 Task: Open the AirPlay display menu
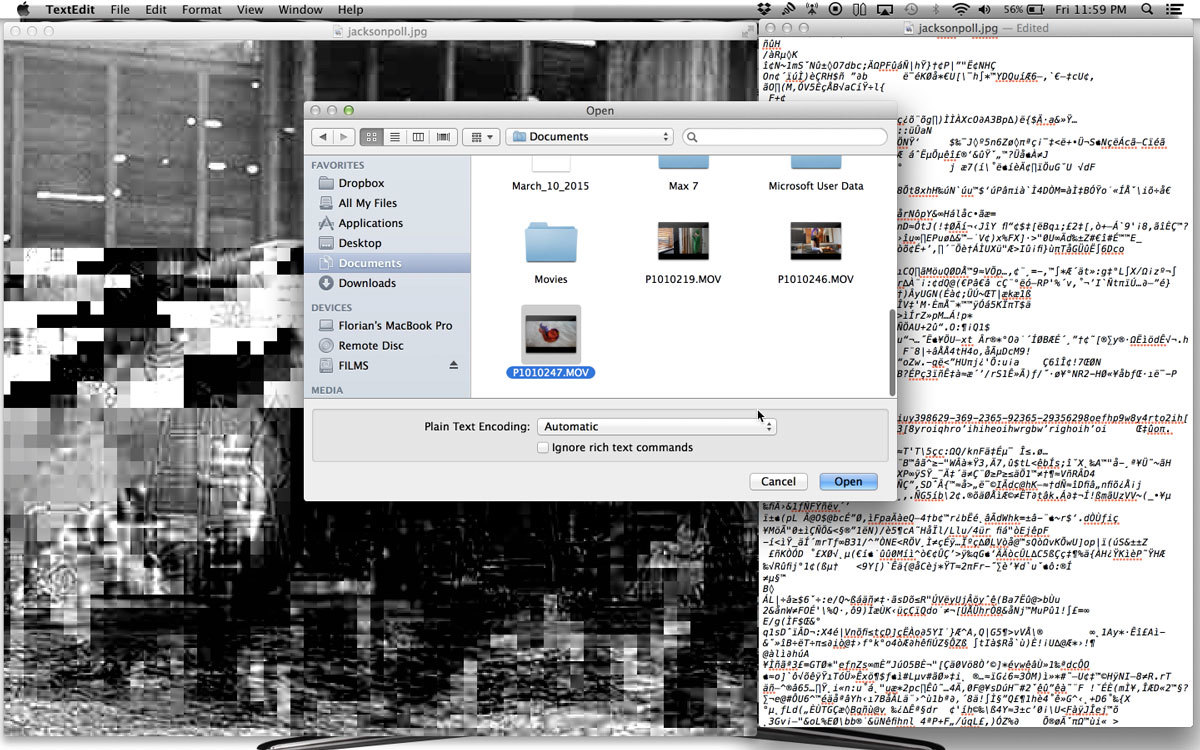[x=886, y=10]
